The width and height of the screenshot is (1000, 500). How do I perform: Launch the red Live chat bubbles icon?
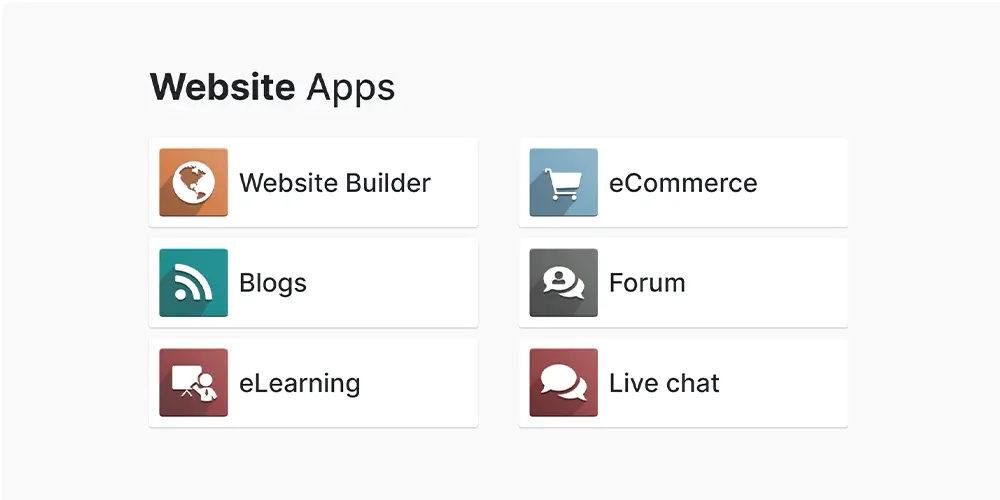(x=563, y=383)
